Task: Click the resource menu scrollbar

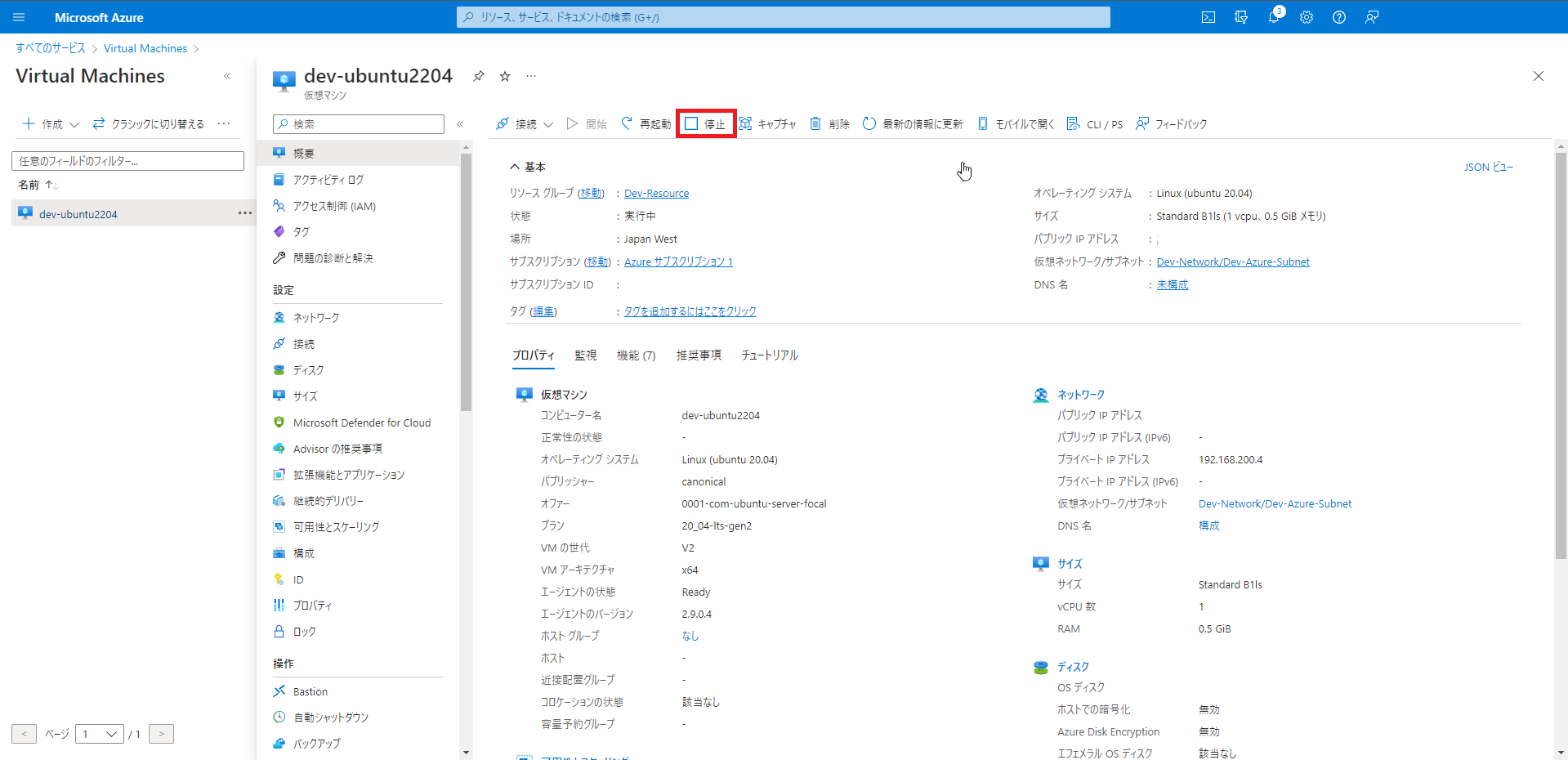Action: (466, 282)
